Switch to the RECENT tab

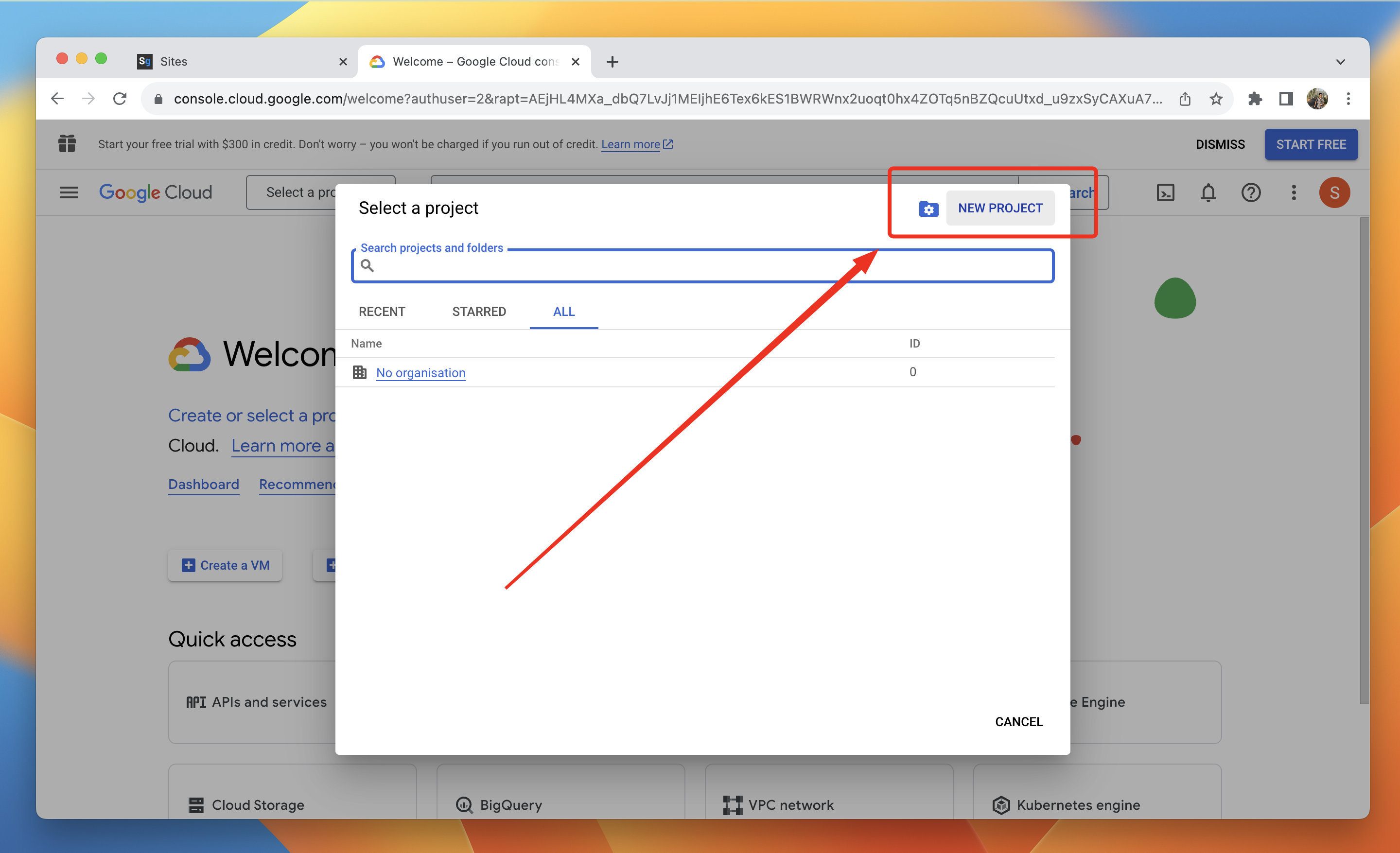point(382,311)
